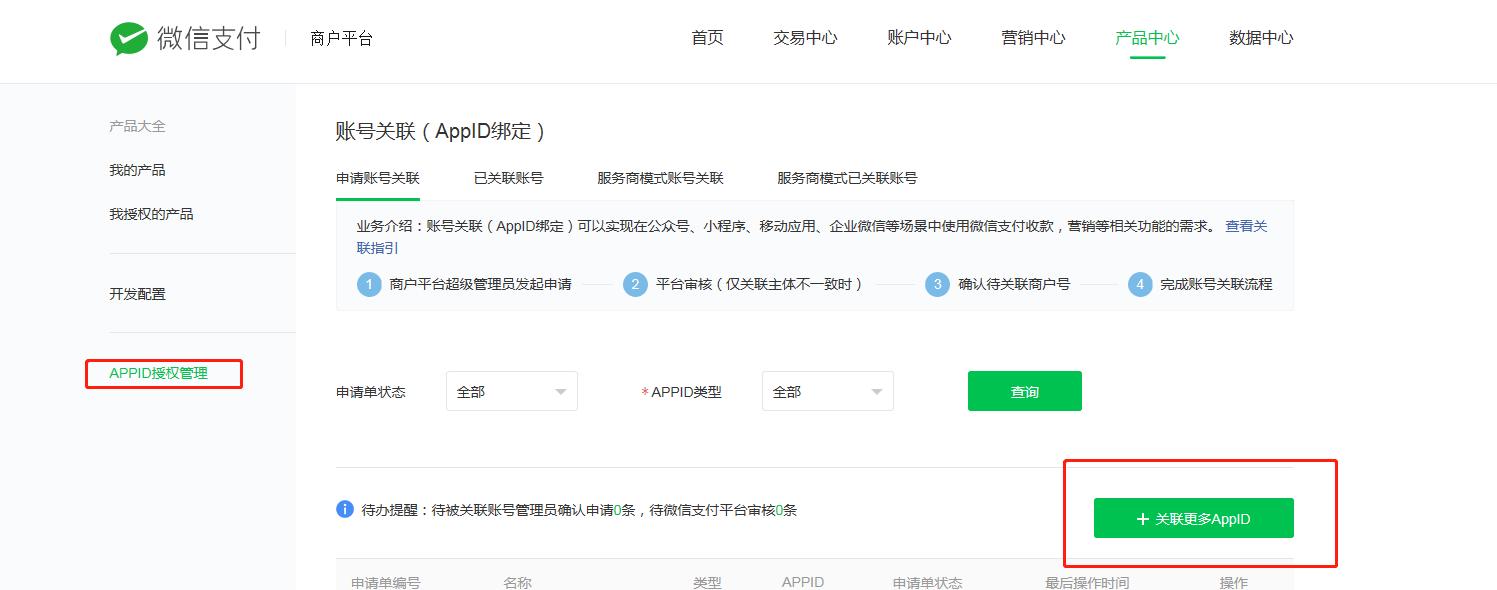Switch to 服务商模式已关联账号 tab

click(847, 178)
